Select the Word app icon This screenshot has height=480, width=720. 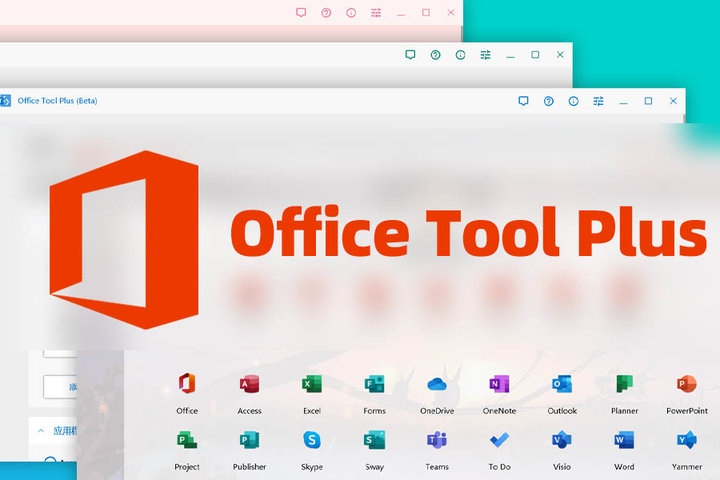(624, 440)
